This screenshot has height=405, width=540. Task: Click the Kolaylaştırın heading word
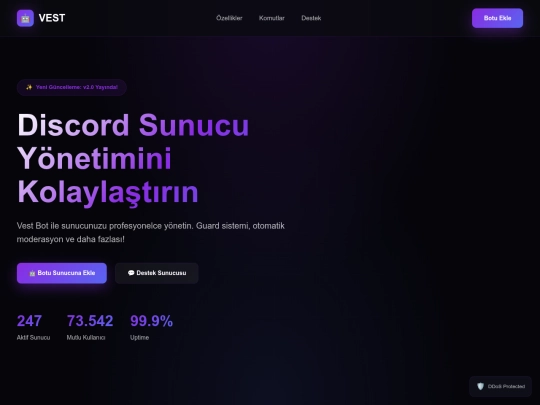point(108,193)
